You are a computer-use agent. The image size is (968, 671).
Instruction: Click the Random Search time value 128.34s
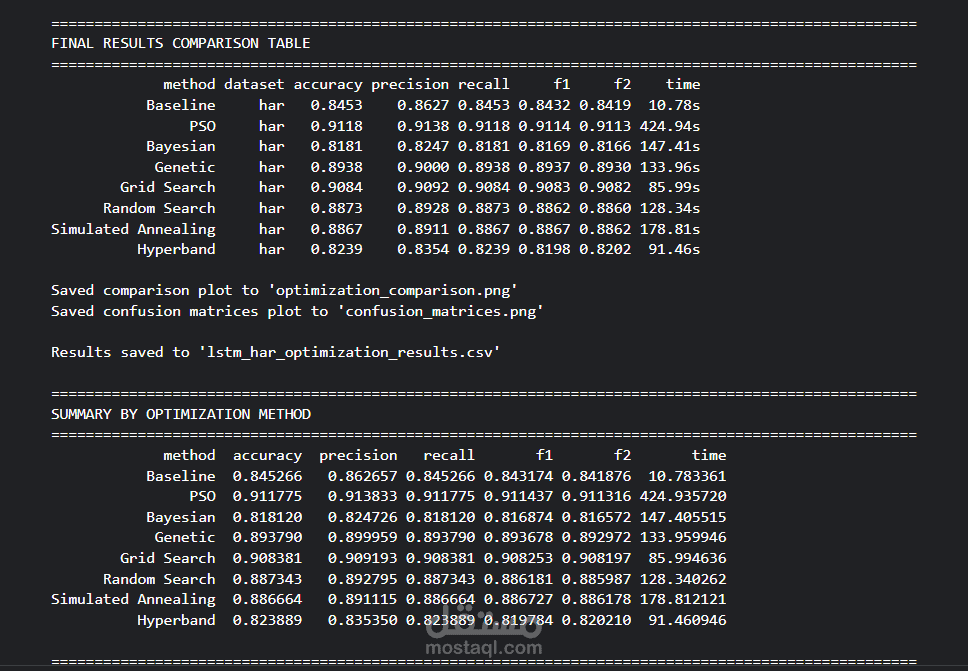[x=673, y=208]
